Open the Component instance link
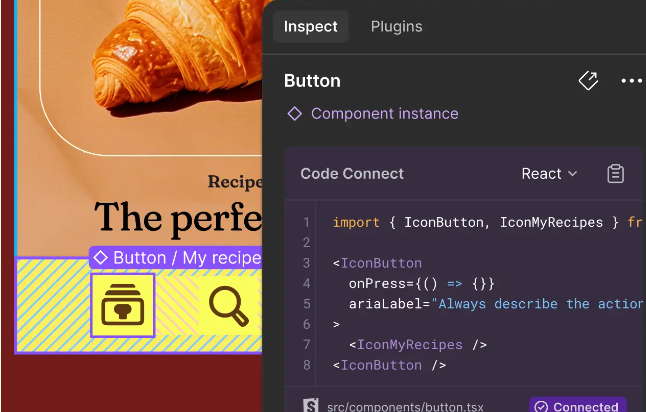 384,114
